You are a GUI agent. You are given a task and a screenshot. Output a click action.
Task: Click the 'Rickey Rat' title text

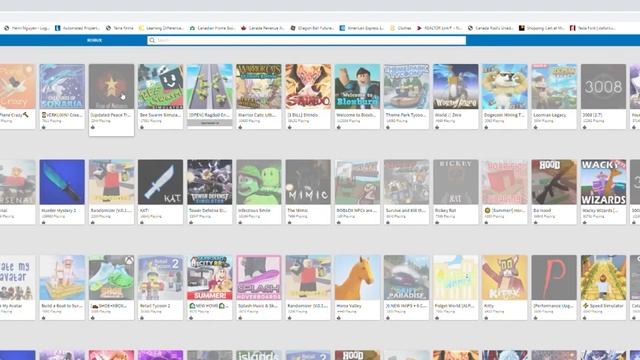(445, 211)
